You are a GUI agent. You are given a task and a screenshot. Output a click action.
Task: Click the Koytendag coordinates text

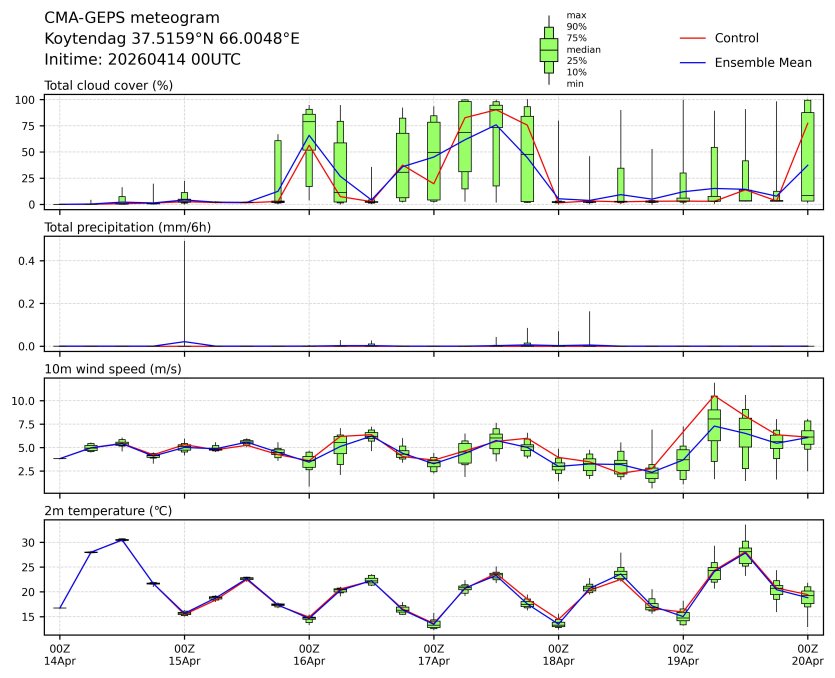click(172, 39)
